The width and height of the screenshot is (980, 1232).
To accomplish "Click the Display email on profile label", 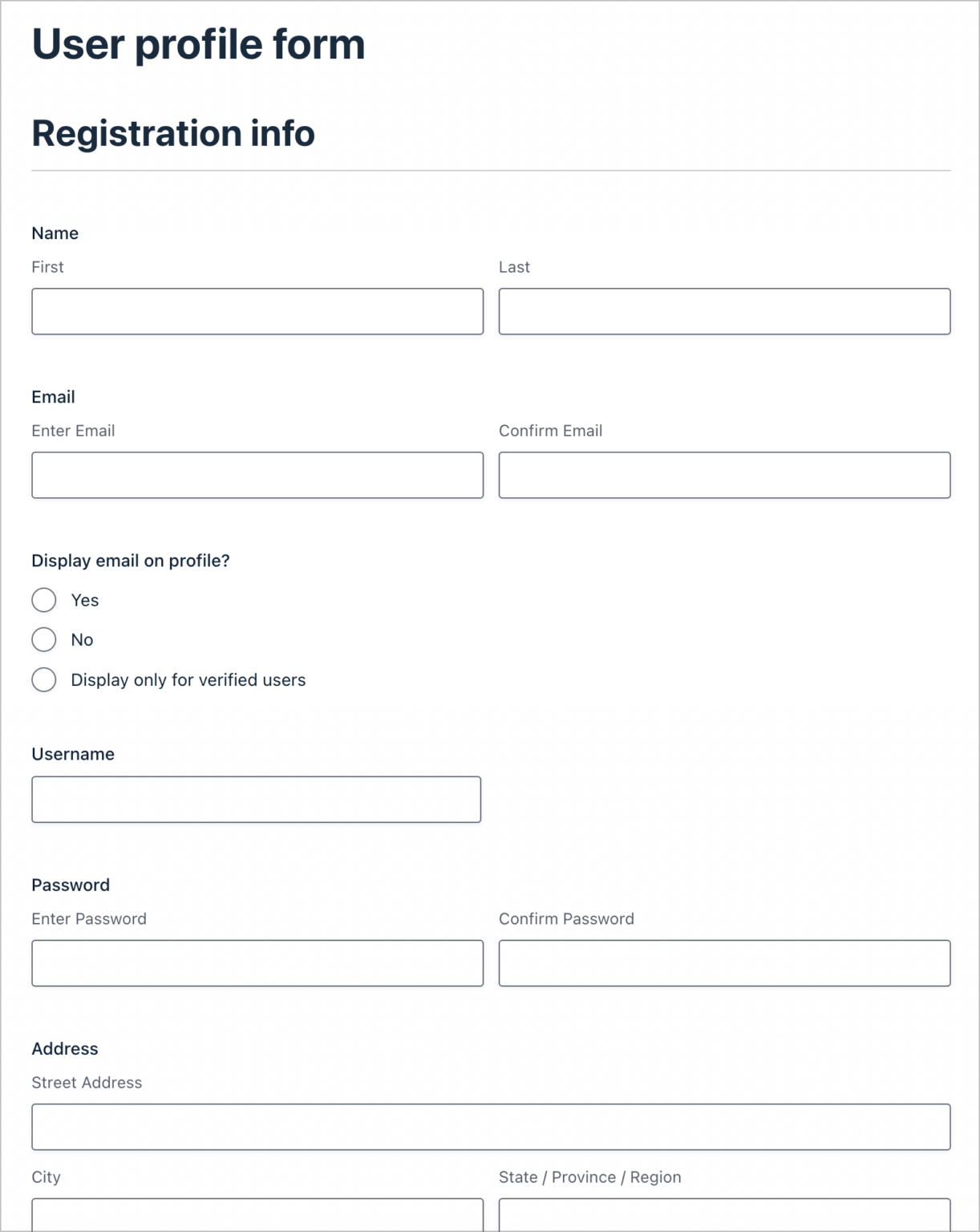I will (x=130, y=561).
